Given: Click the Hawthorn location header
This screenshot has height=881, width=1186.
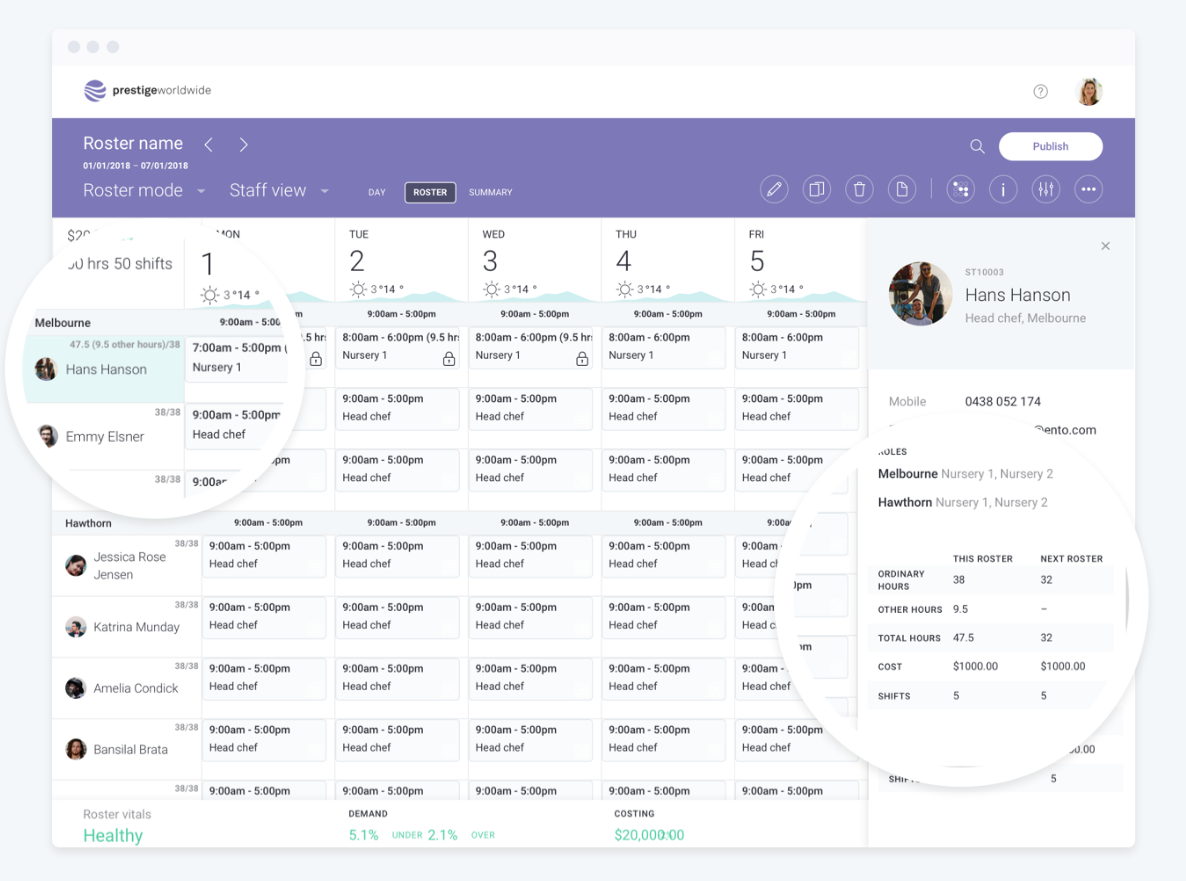Looking at the screenshot, I should click(88, 523).
